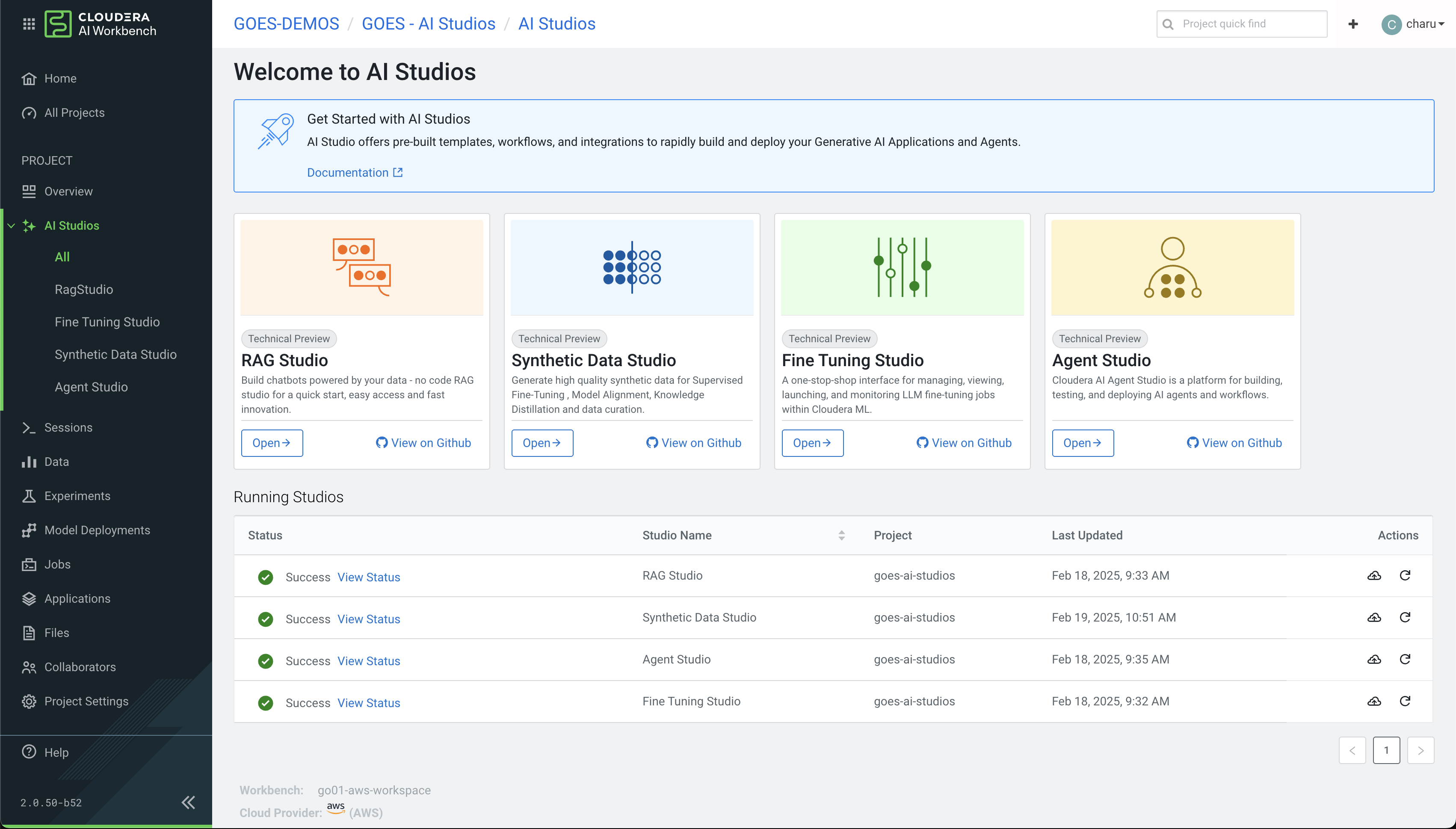Collapse the AI Studios sidebar section
The height and width of the screenshot is (829, 1456).
pyautogui.click(x=11, y=225)
